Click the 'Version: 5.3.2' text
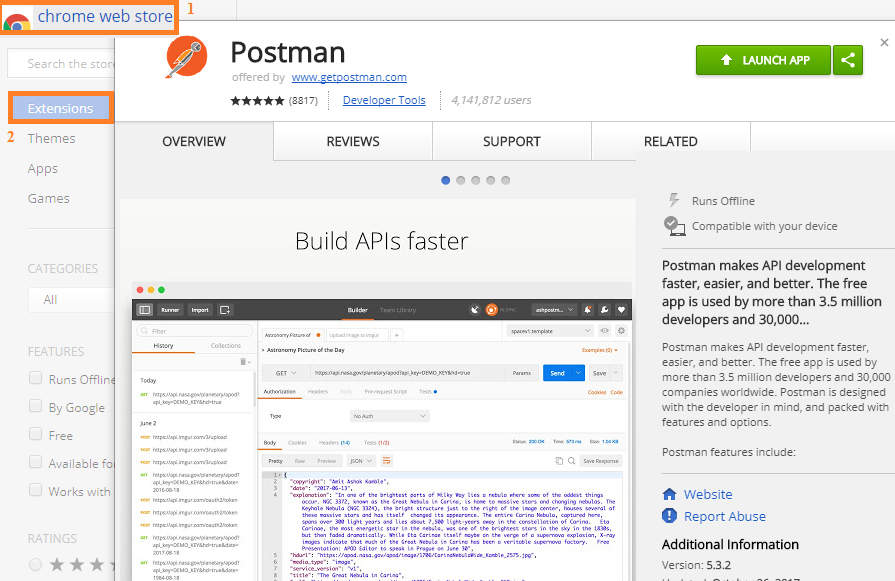Image resolution: width=895 pixels, height=581 pixels. [696, 565]
